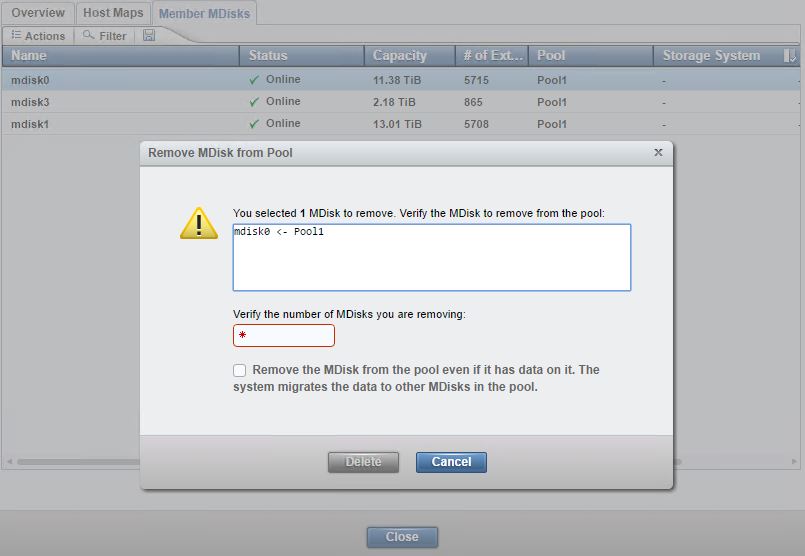Sort by Pool column header
This screenshot has height=556, width=805.
click(x=591, y=55)
